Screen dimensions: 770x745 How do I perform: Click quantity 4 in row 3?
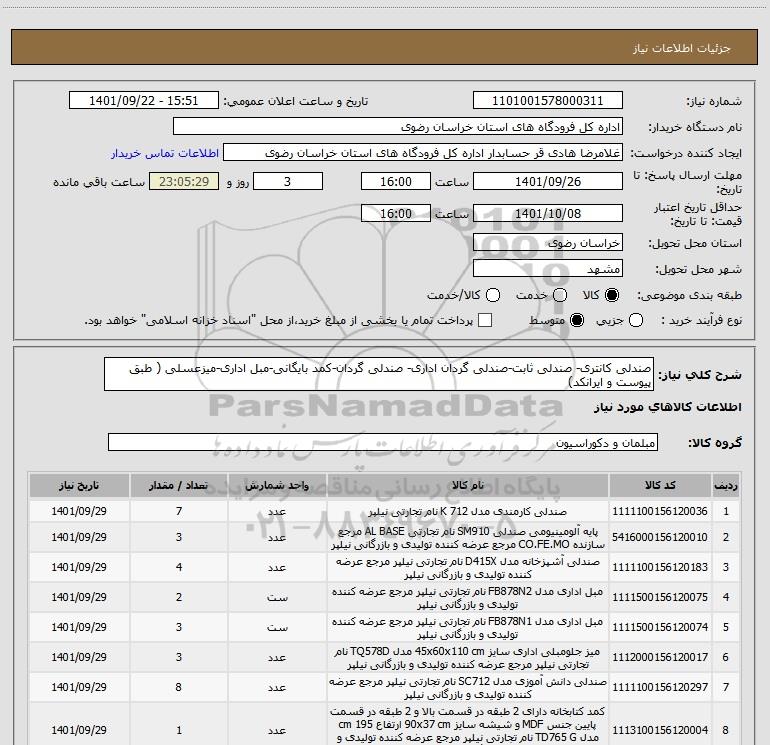179,567
